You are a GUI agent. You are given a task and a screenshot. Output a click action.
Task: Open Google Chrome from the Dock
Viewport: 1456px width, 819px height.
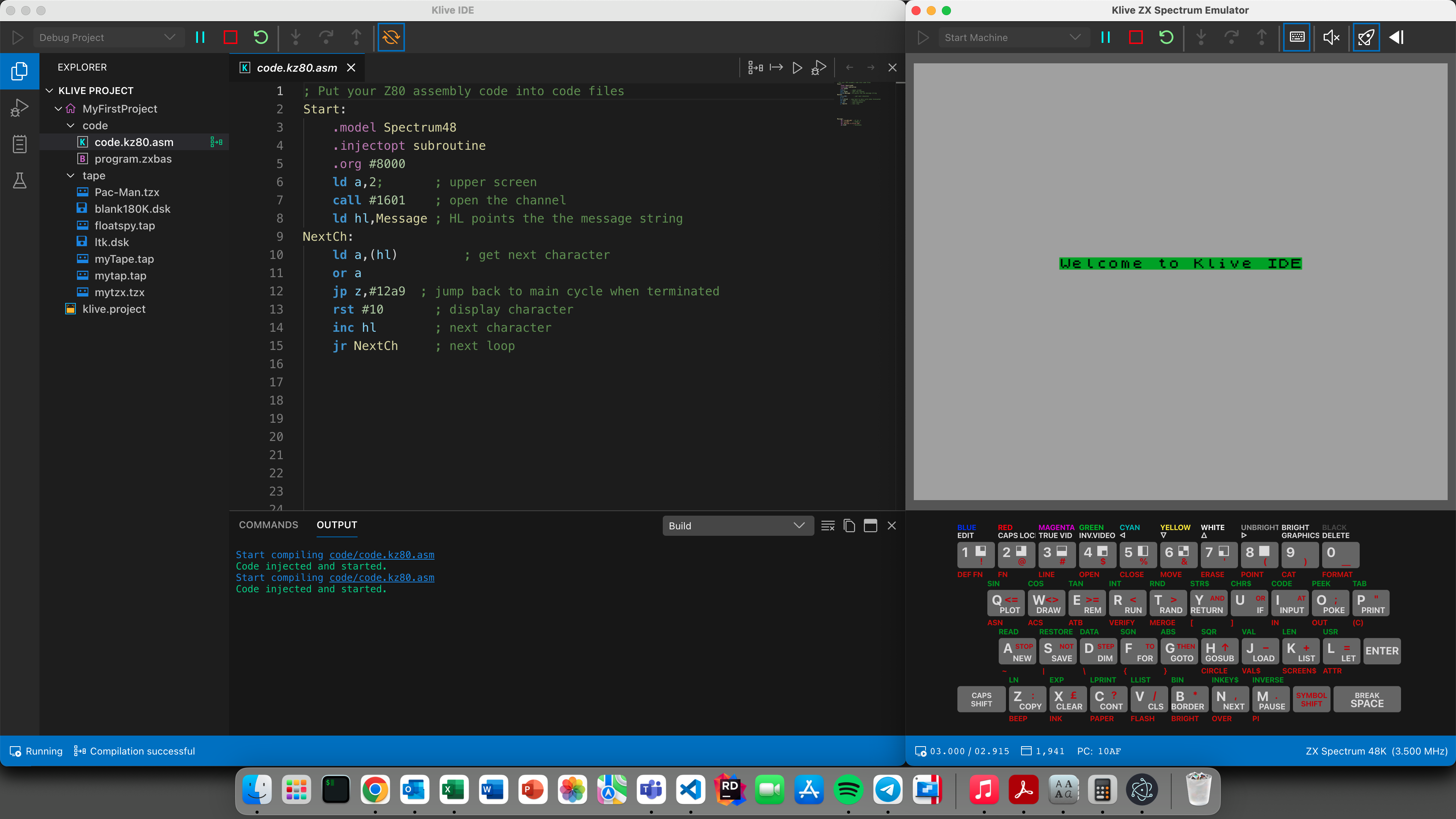(375, 789)
